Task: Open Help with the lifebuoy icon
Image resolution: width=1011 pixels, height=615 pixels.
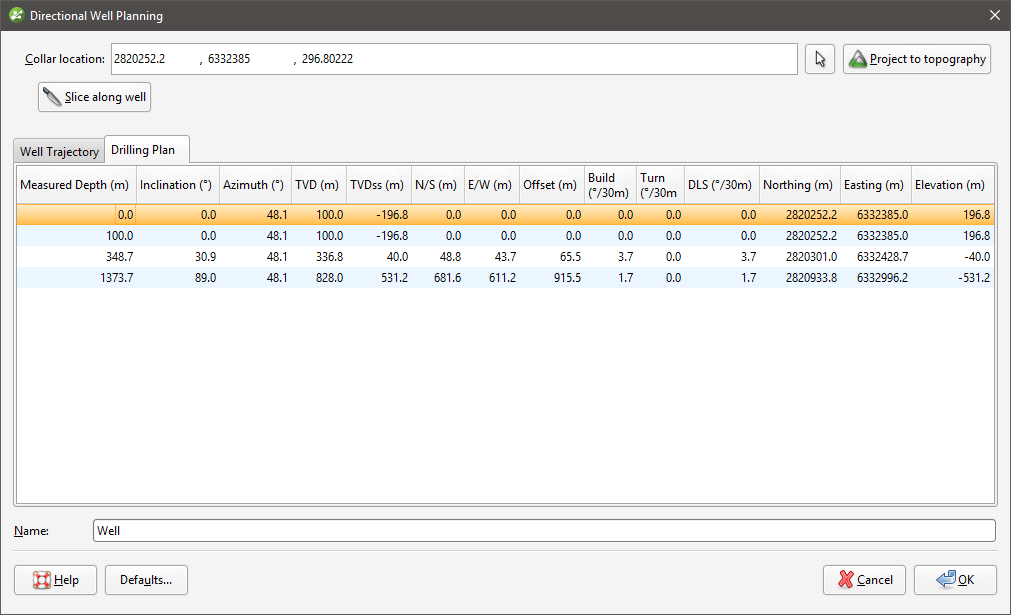Action: (56, 580)
